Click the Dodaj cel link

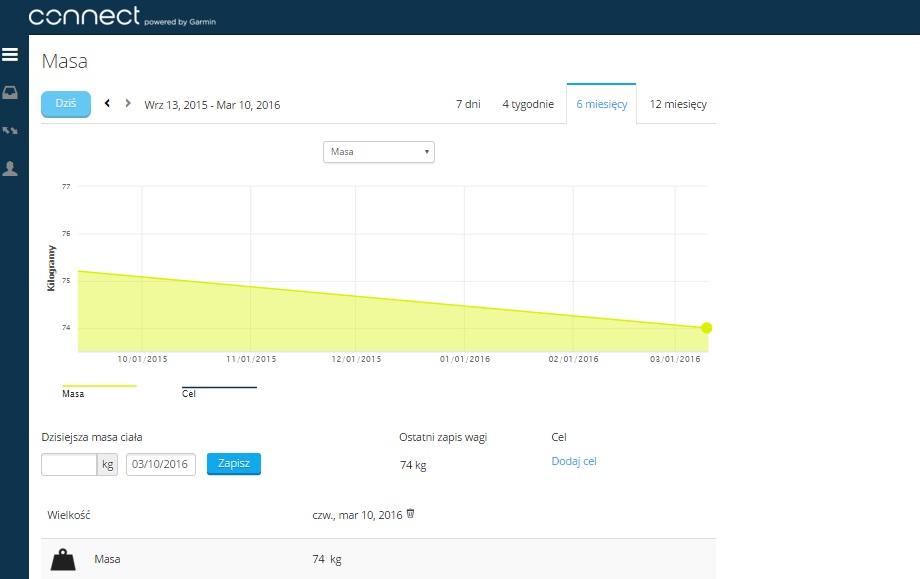pyautogui.click(x=573, y=461)
